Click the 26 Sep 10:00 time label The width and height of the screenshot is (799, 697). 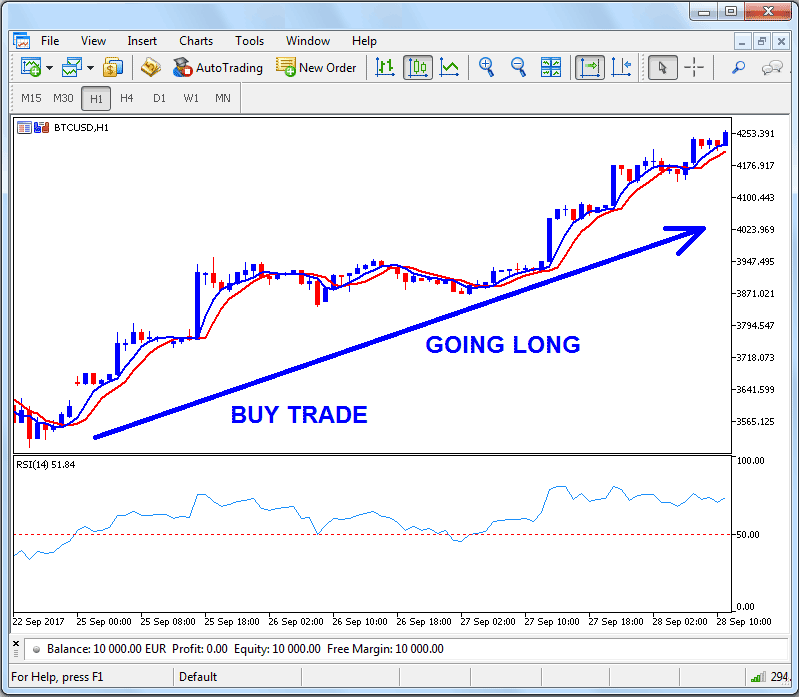coord(360,622)
